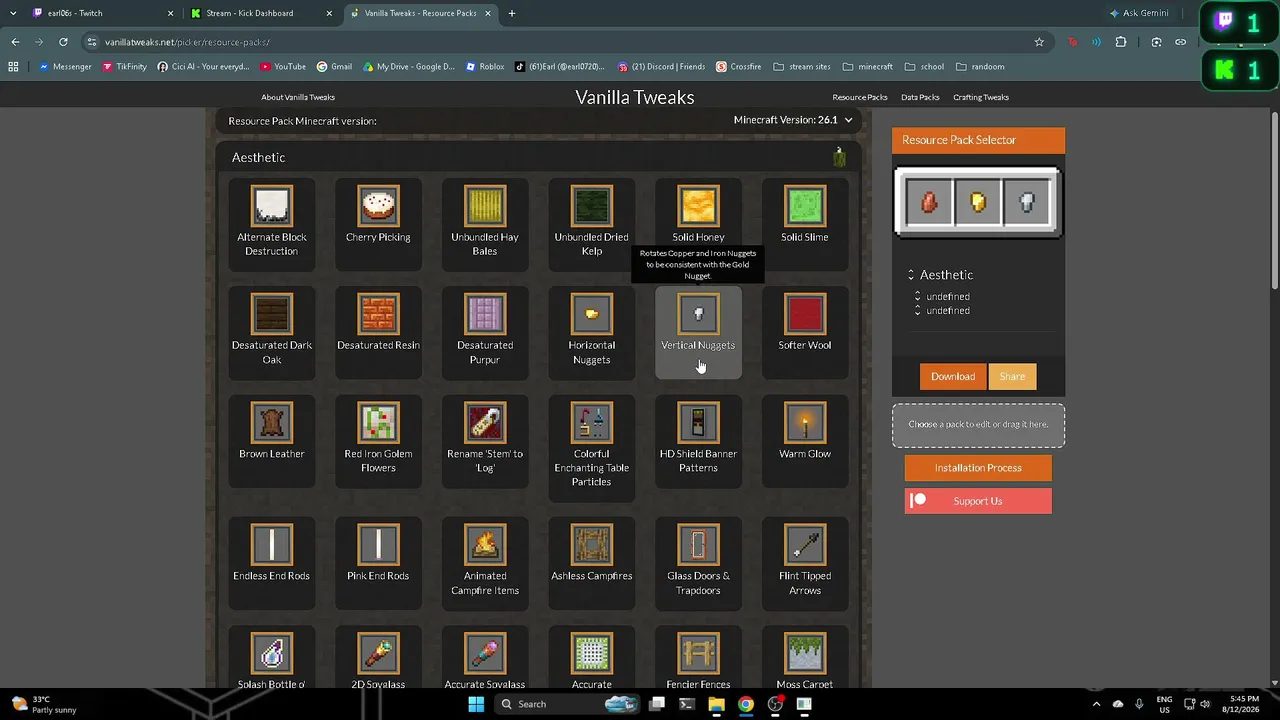Select the Horizontal Nuggets pack icon
This screenshot has height=720, width=1280.
[592, 315]
